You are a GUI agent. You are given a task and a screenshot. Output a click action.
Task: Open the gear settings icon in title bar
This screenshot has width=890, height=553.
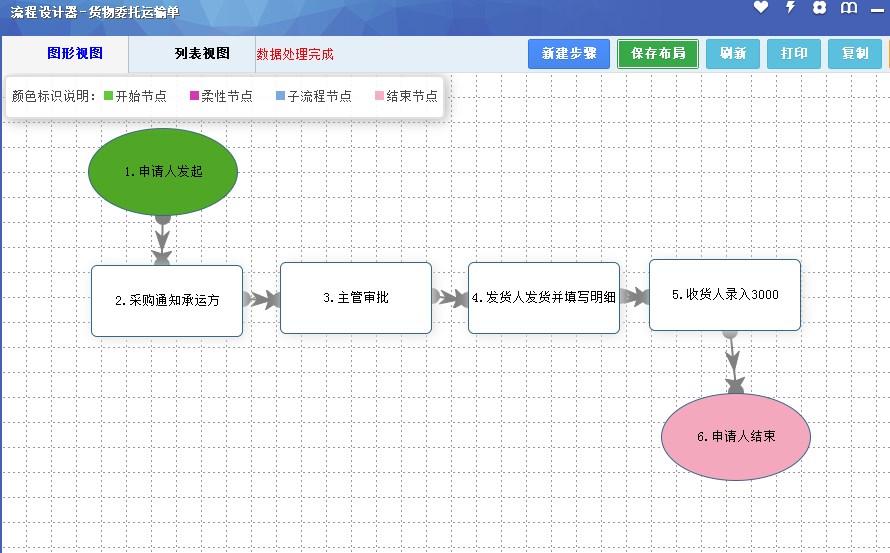819,7
